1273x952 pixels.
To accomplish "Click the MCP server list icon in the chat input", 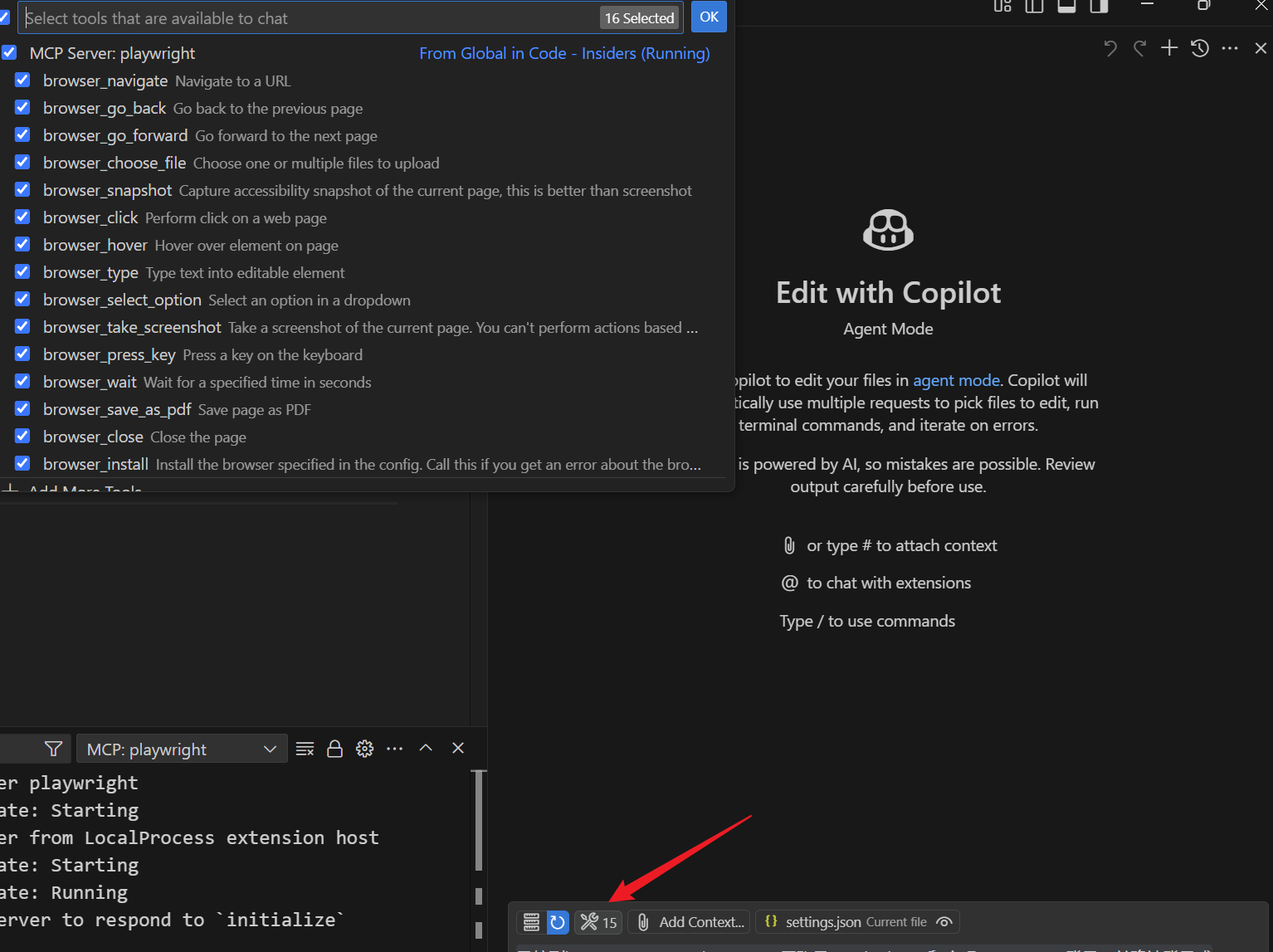I will click(531, 922).
